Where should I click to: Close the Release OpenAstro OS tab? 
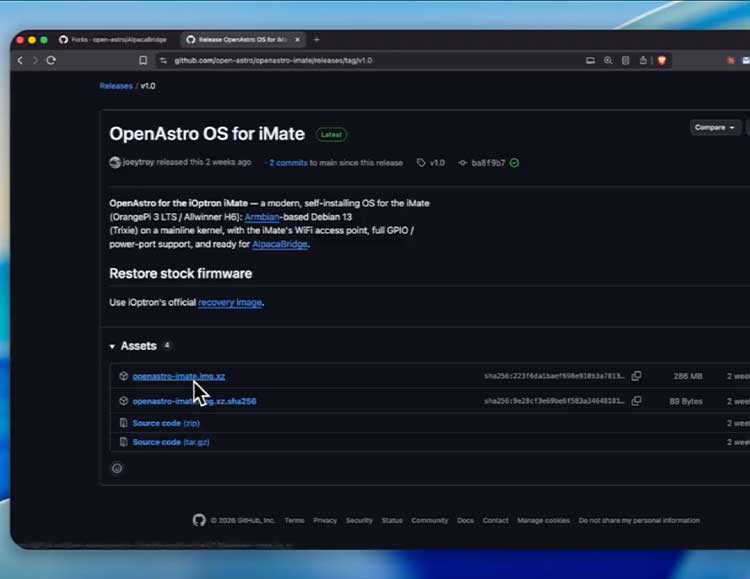298,40
